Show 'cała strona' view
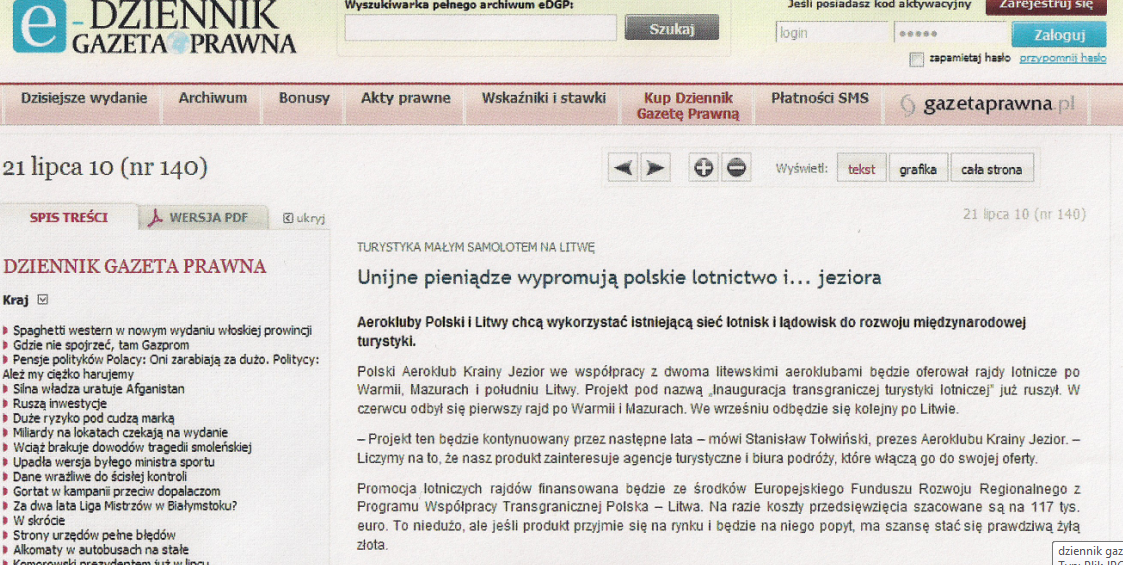Viewport: 1123px width, 565px height. tap(990, 169)
